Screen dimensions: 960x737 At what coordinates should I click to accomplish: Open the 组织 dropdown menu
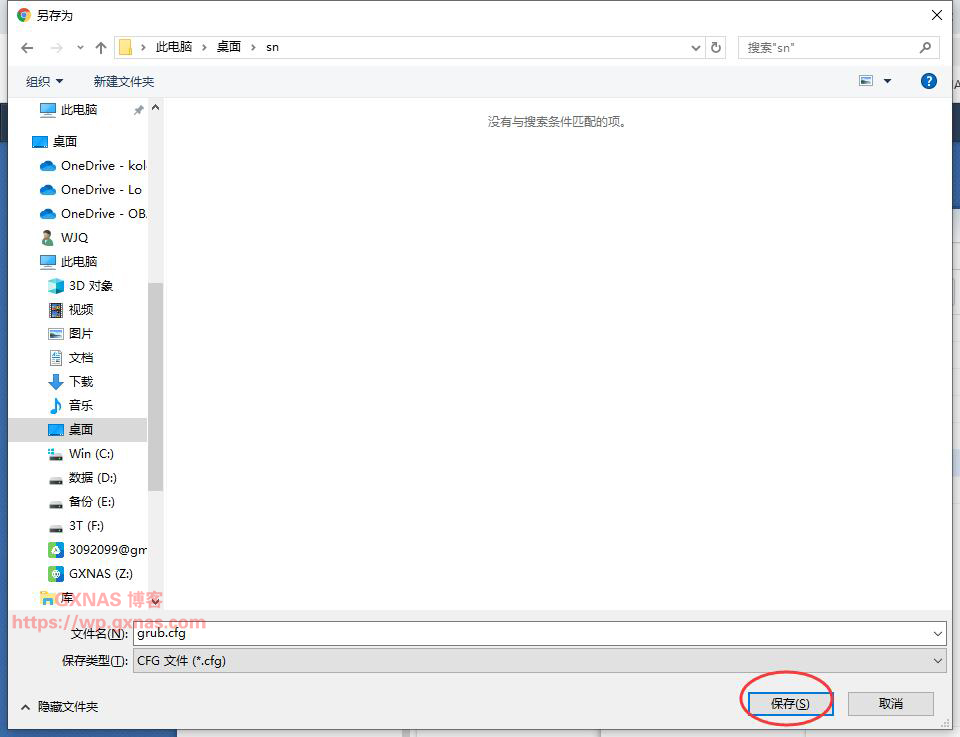pos(43,80)
